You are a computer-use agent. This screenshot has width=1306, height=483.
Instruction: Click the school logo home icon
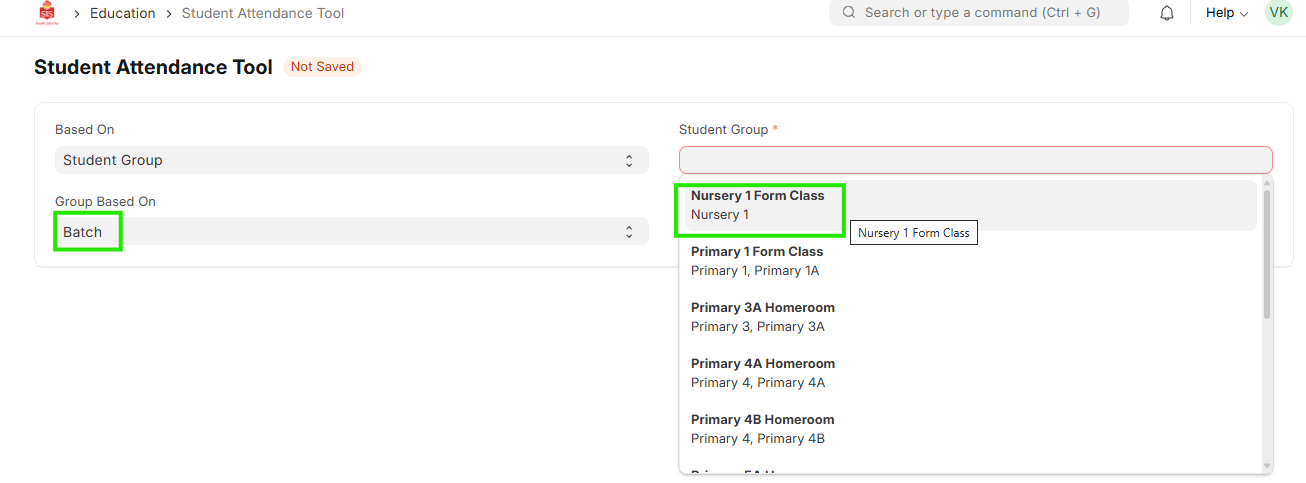pyautogui.click(x=46, y=13)
